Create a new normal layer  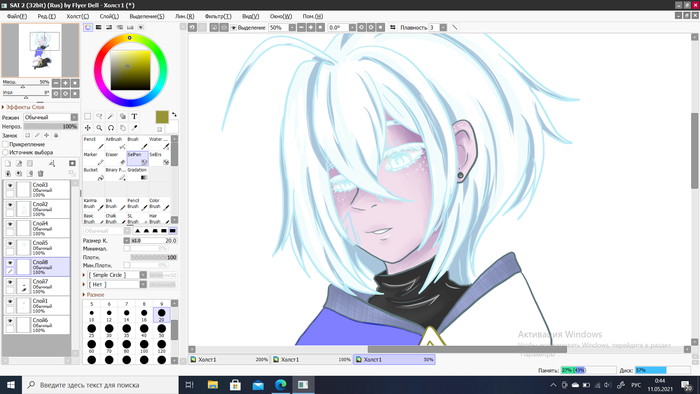pyautogui.click(x=8, y=163)
